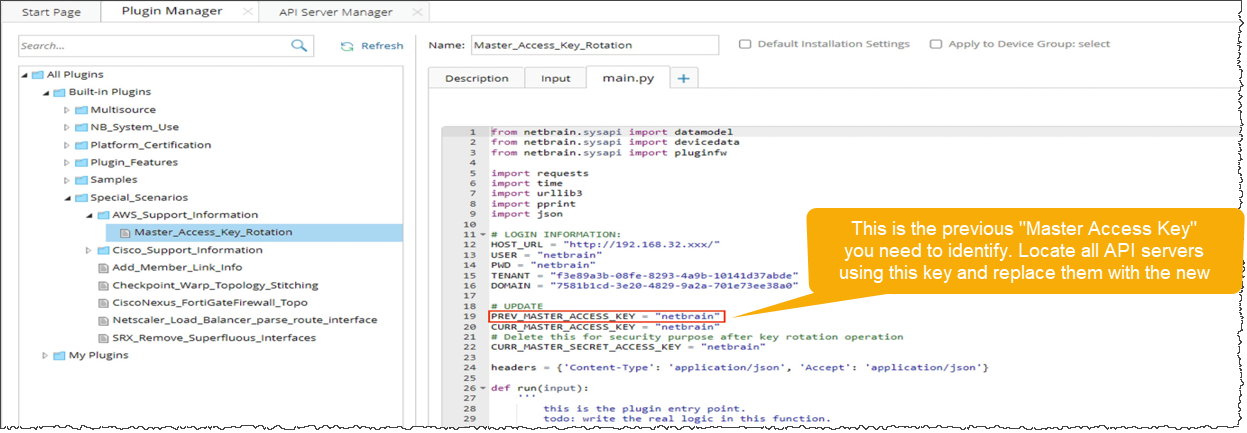The height and width of the screenshot is (433, 1247).
Task: Expand the Platform_Certification folder
Action: click(68, 145)
